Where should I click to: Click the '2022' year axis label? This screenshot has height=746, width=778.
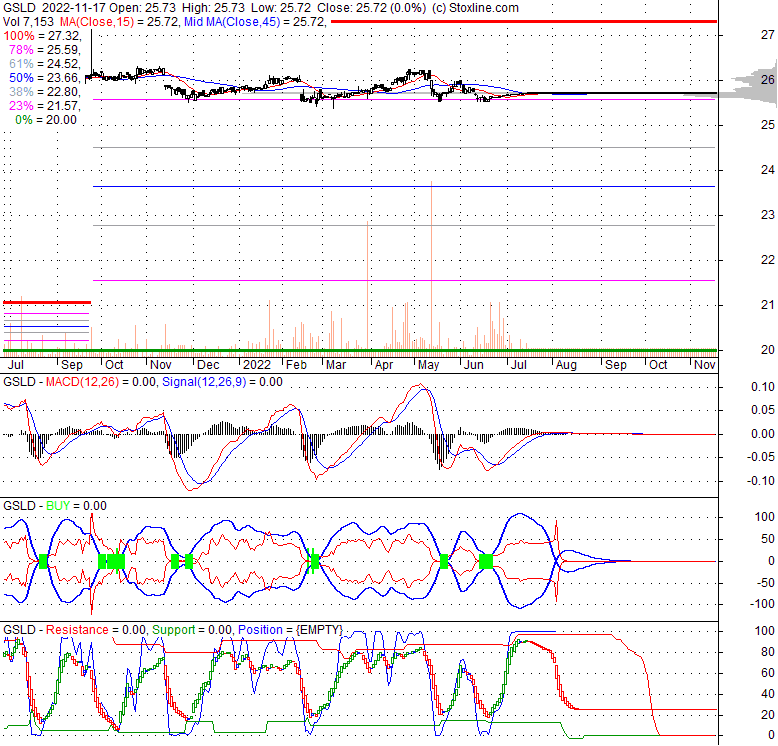tap(257, 365)
